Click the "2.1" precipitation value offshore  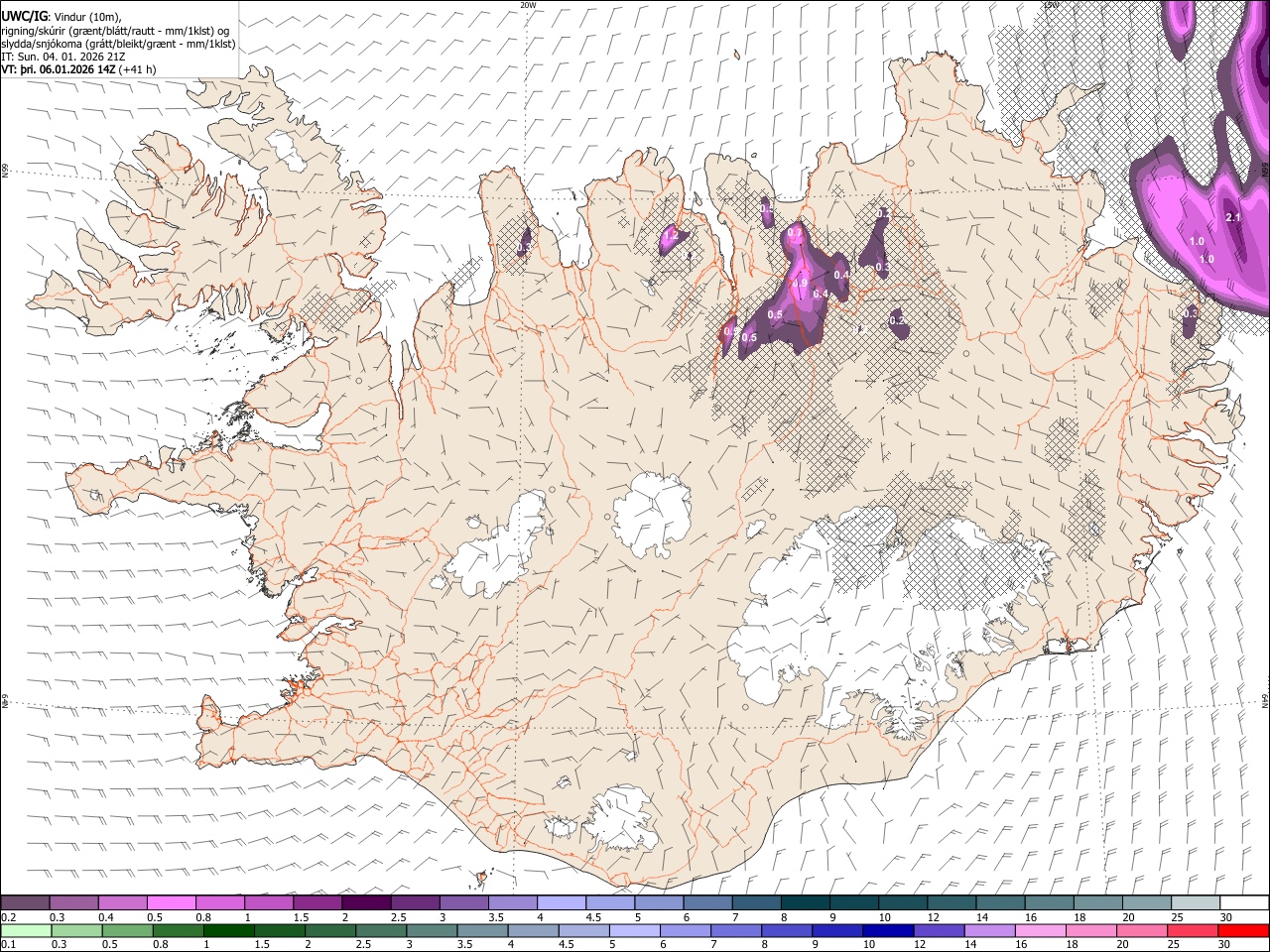pyautogui.click(x=1233, y=217)
